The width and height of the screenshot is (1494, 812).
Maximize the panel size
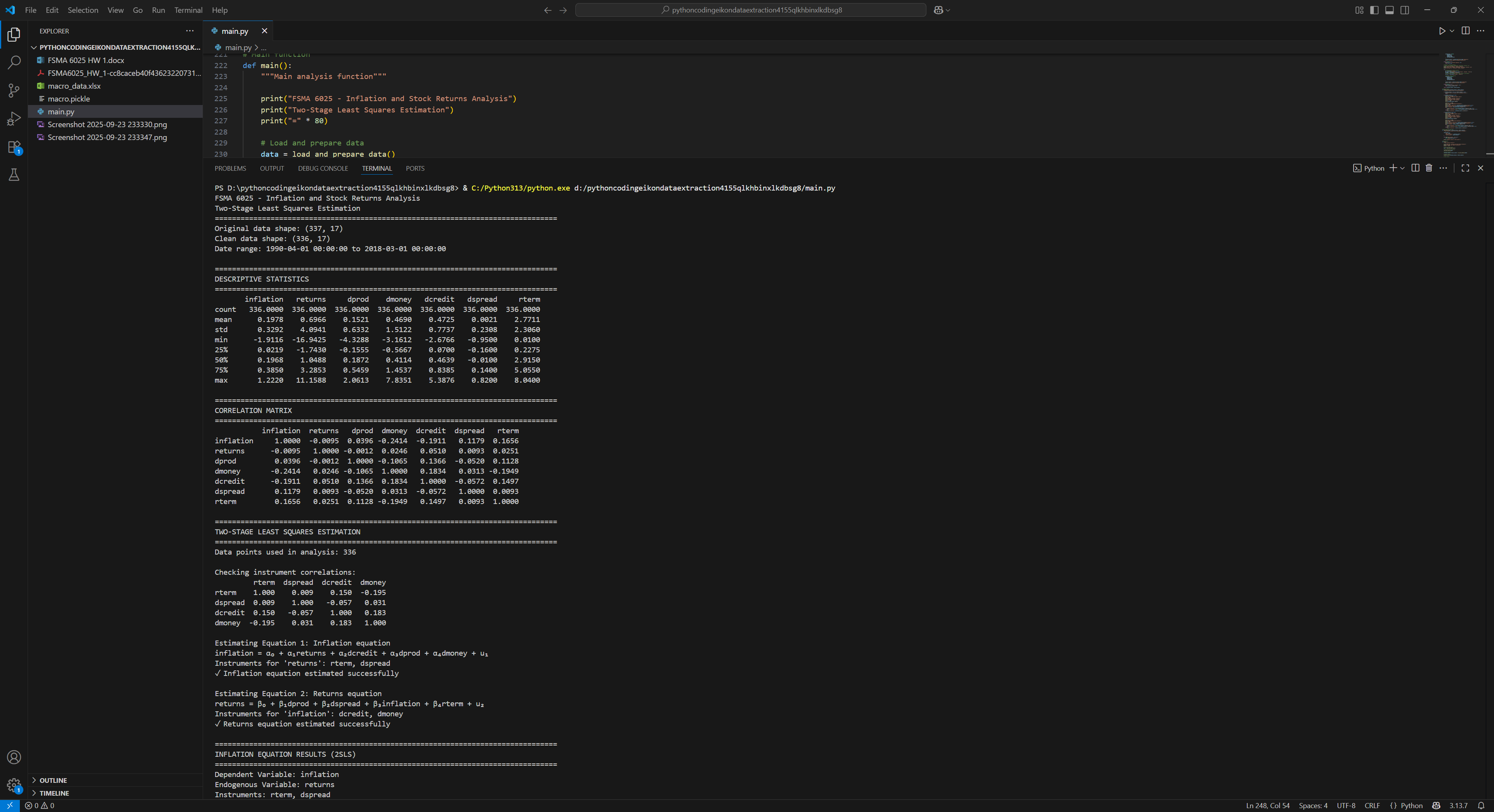[x=1465, y=168]
